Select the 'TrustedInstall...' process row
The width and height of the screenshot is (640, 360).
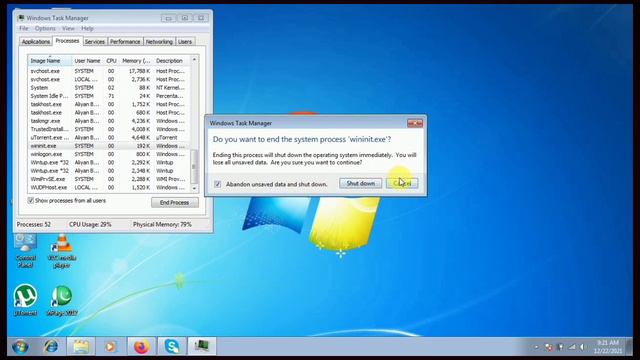(x=109, y=129)
